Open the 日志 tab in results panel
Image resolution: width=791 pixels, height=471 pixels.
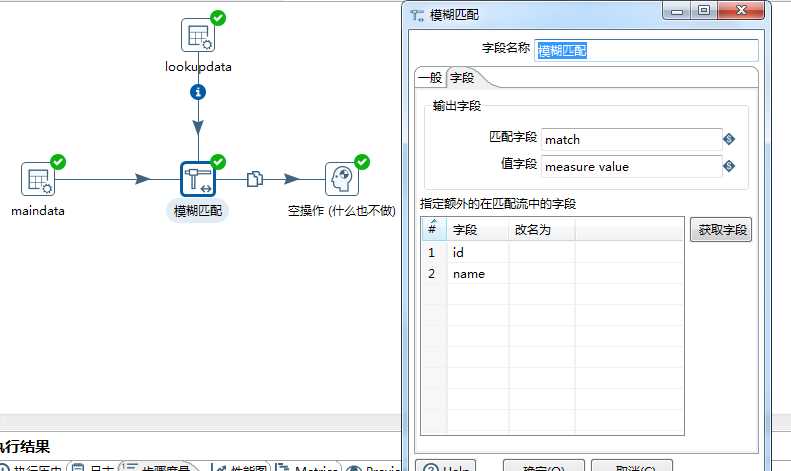pos(93,467)
